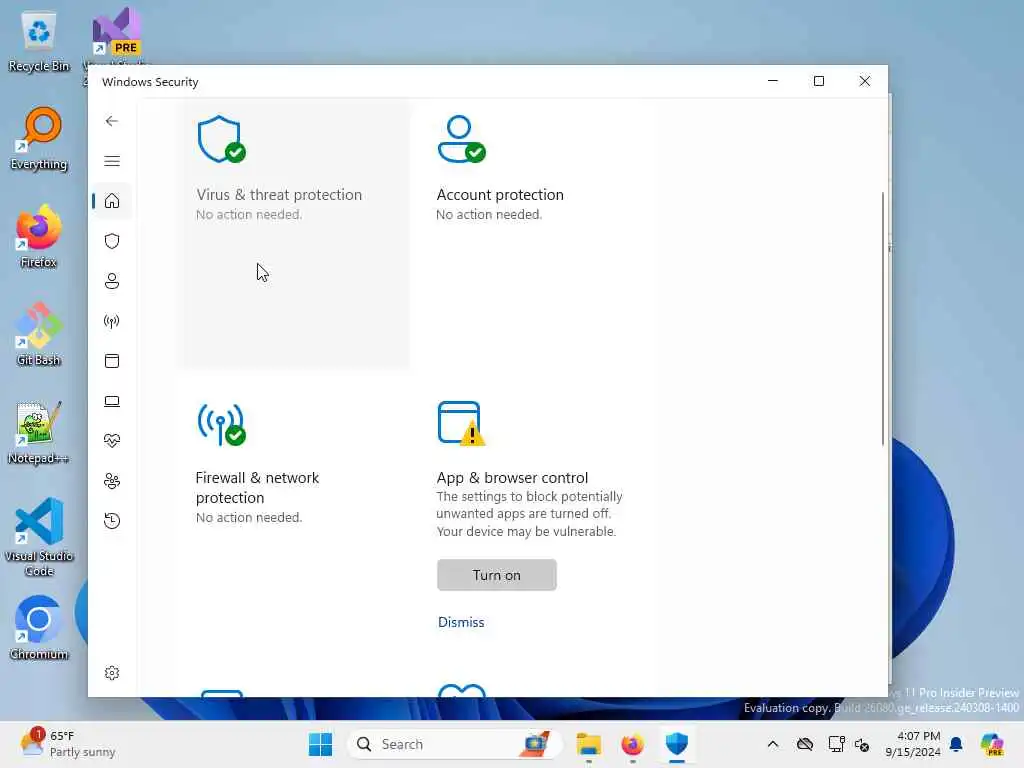Click the Windows Security vertical scrollbar
Viewport: 1024px width, 768px height.
882,319
